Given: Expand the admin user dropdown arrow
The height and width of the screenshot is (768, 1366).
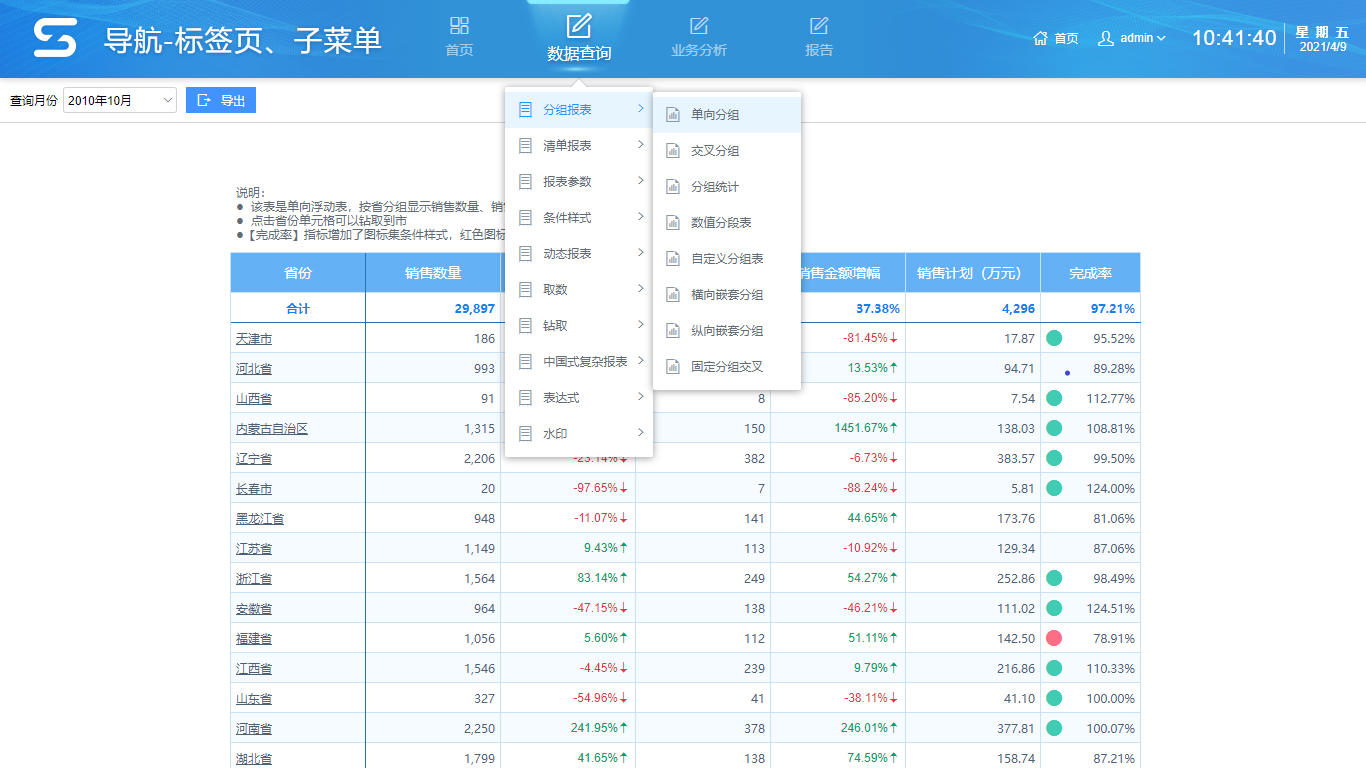Looking at the screenshot, I should coord(1161,38).
